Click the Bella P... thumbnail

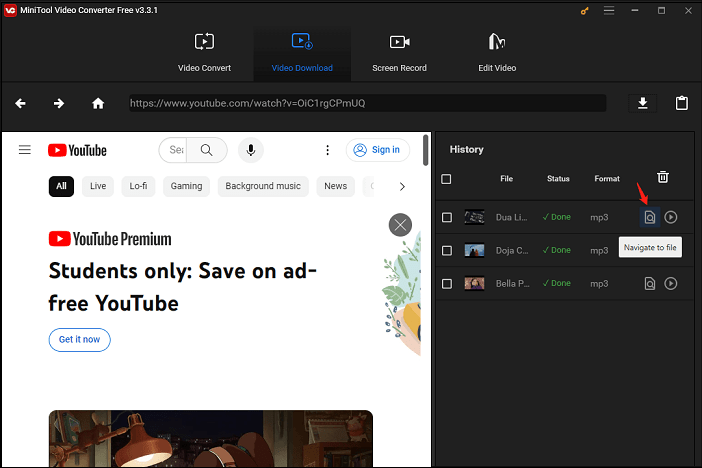(x=474, y=283)
